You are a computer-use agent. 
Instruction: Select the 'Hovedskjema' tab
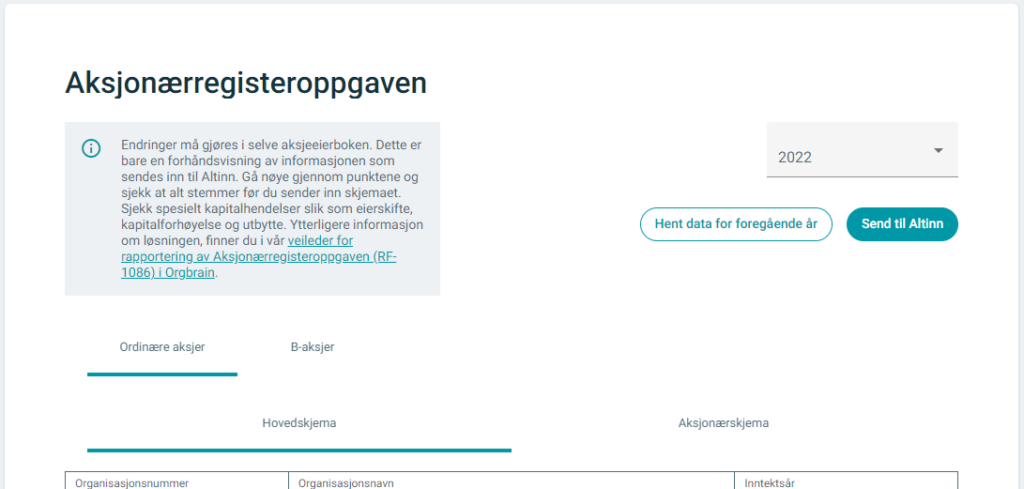(299, 423)
